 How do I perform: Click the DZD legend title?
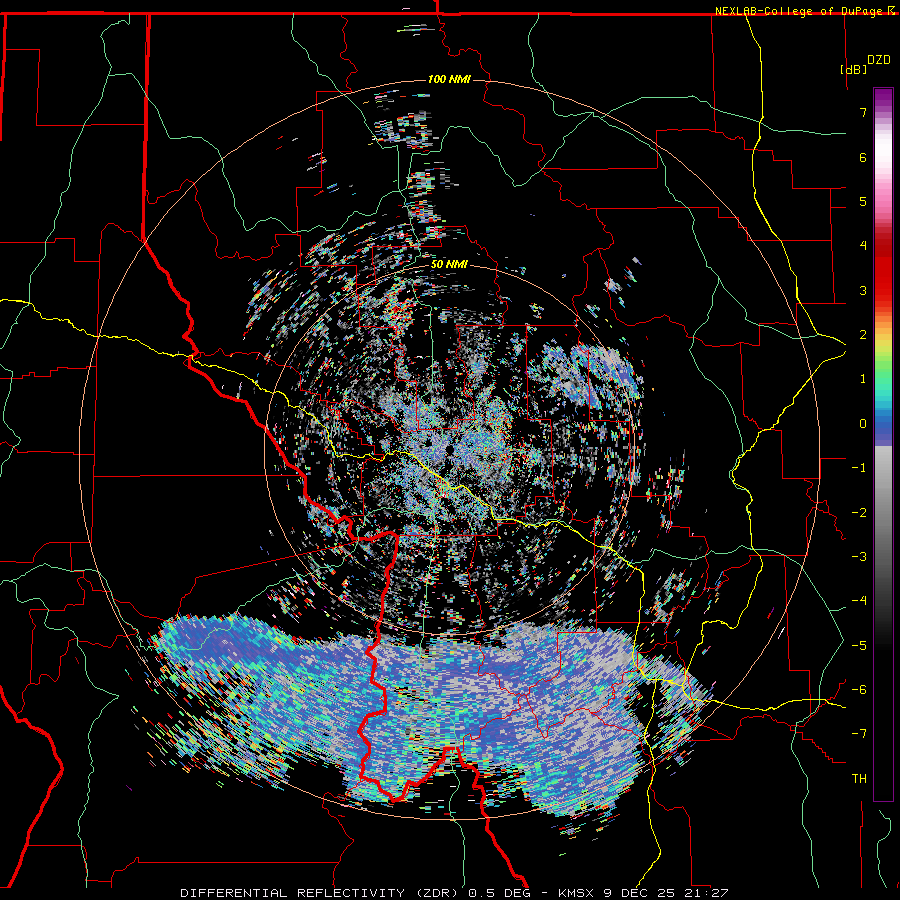coord(879,60)
